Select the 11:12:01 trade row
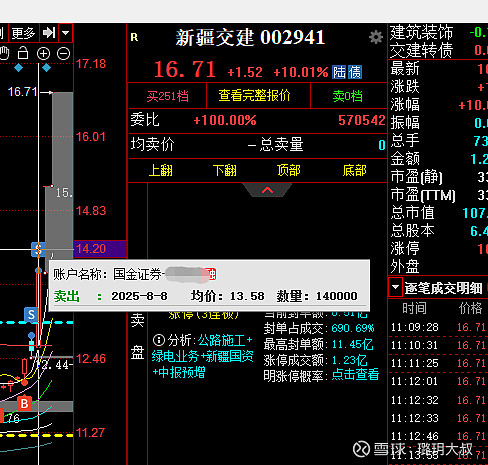Viewport: 488px width, 465px height. tap(438, 381)
